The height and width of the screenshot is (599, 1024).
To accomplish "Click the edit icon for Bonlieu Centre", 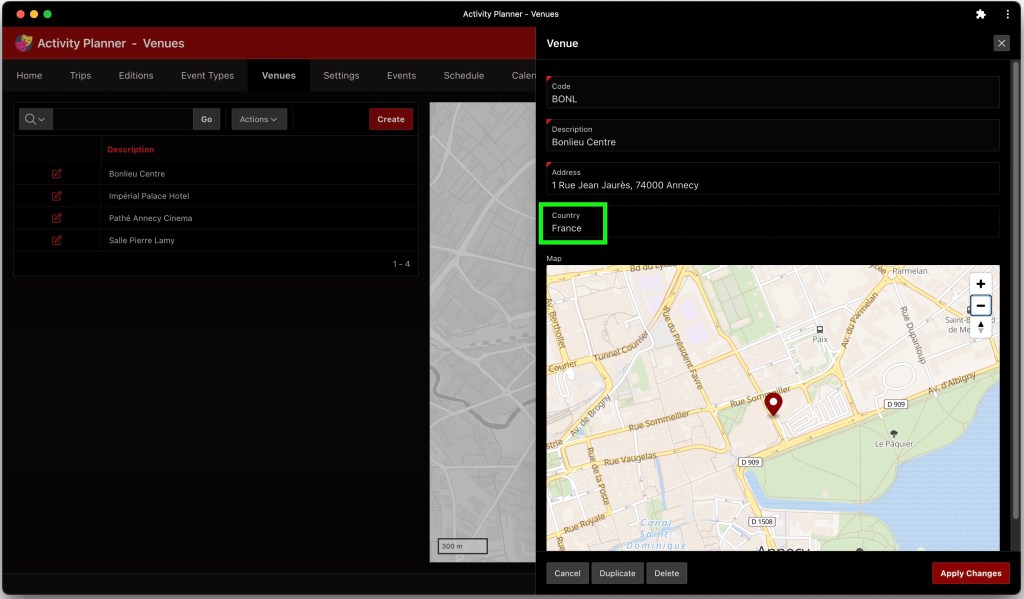I will tap(57, 174).
